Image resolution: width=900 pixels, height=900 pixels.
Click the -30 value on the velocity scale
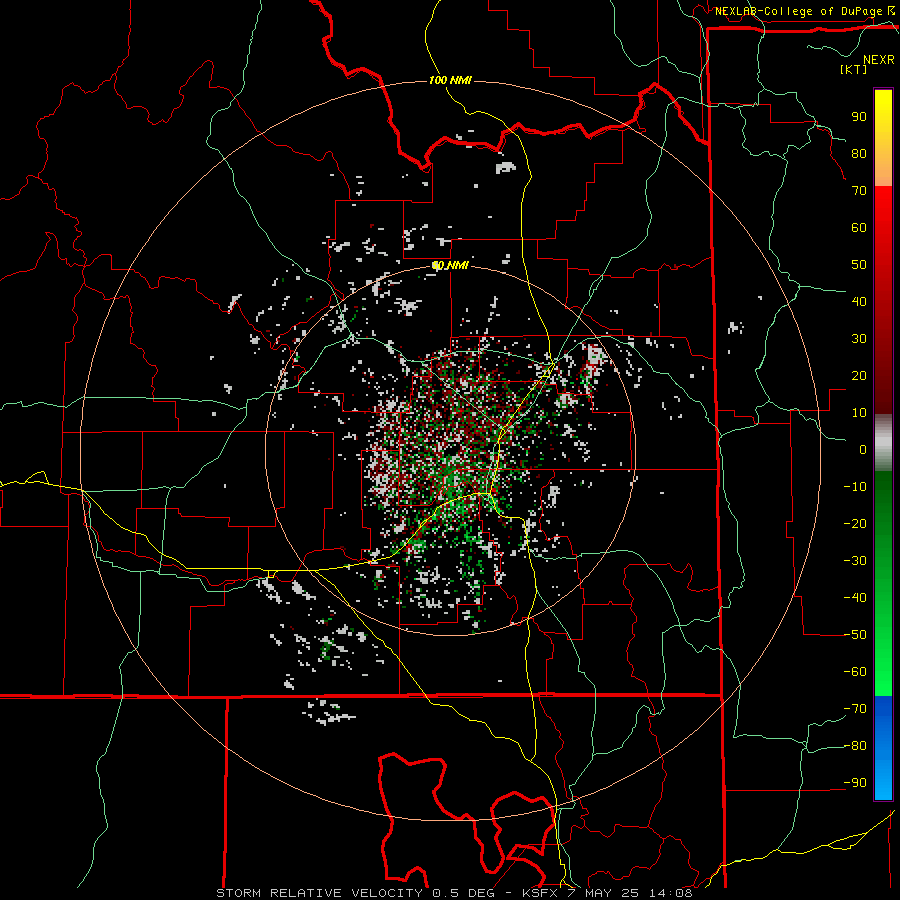855,561
